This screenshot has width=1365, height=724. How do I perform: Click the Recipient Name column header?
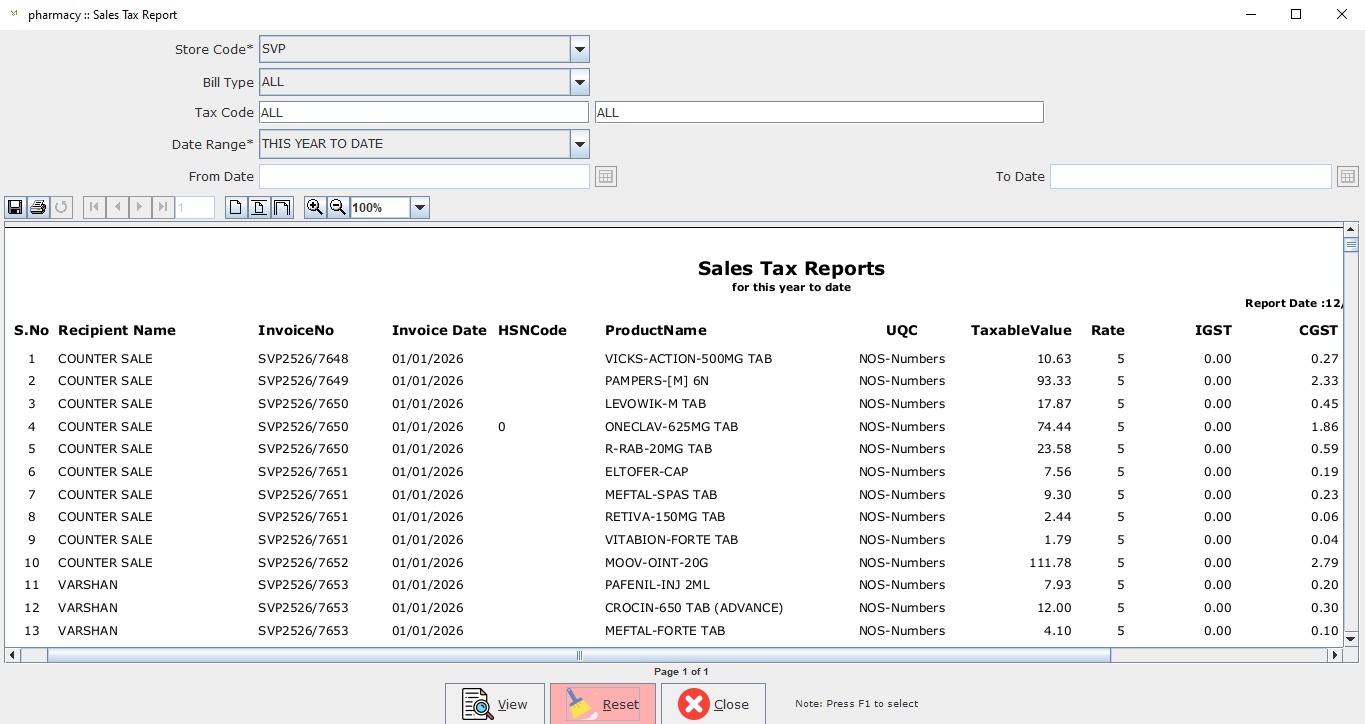coord(117,331)
